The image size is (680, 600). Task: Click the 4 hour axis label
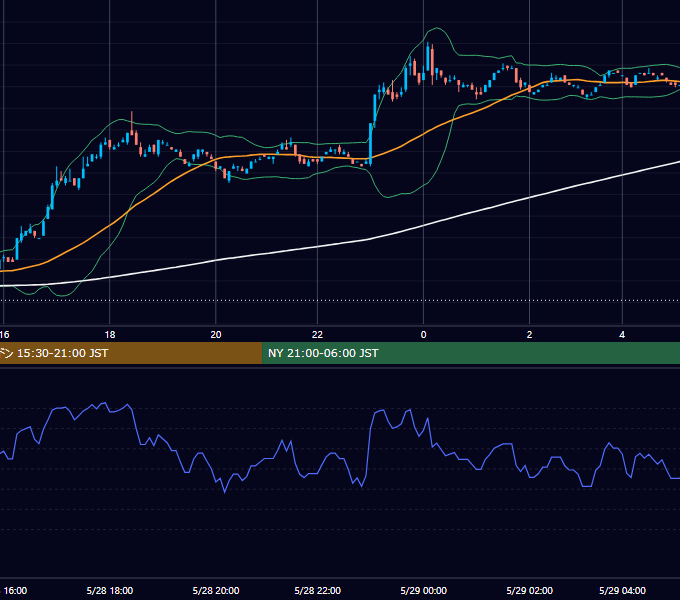coord(622,335)
